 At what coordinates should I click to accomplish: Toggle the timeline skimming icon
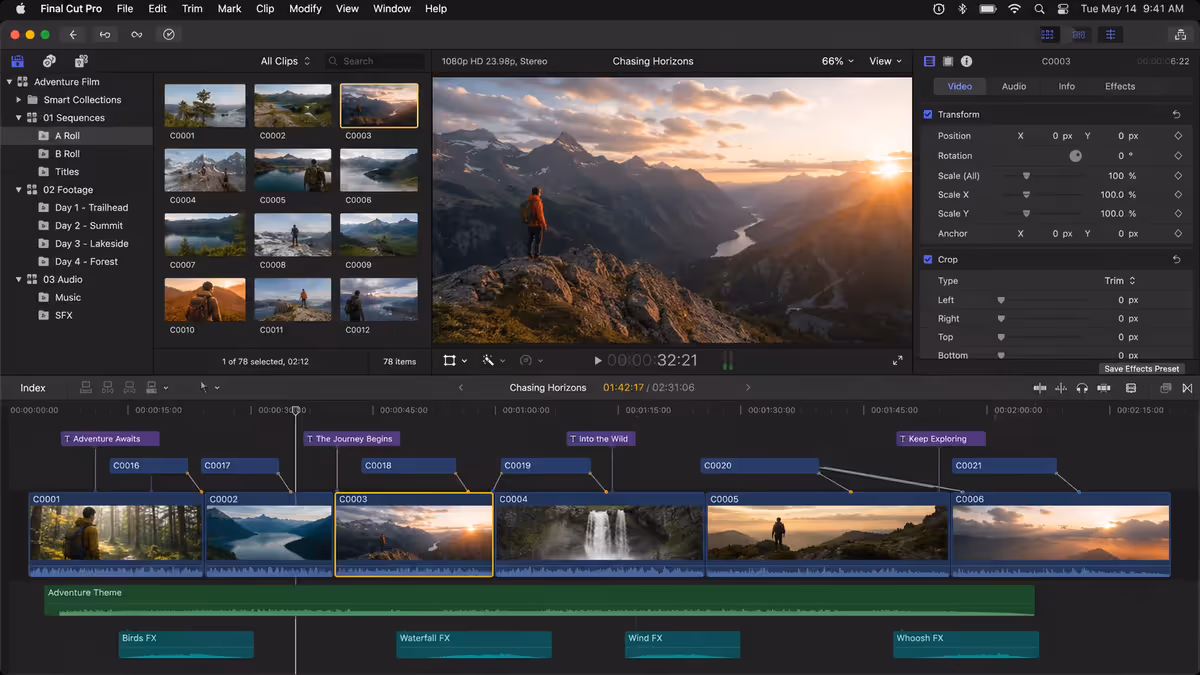click(1040, 388)
